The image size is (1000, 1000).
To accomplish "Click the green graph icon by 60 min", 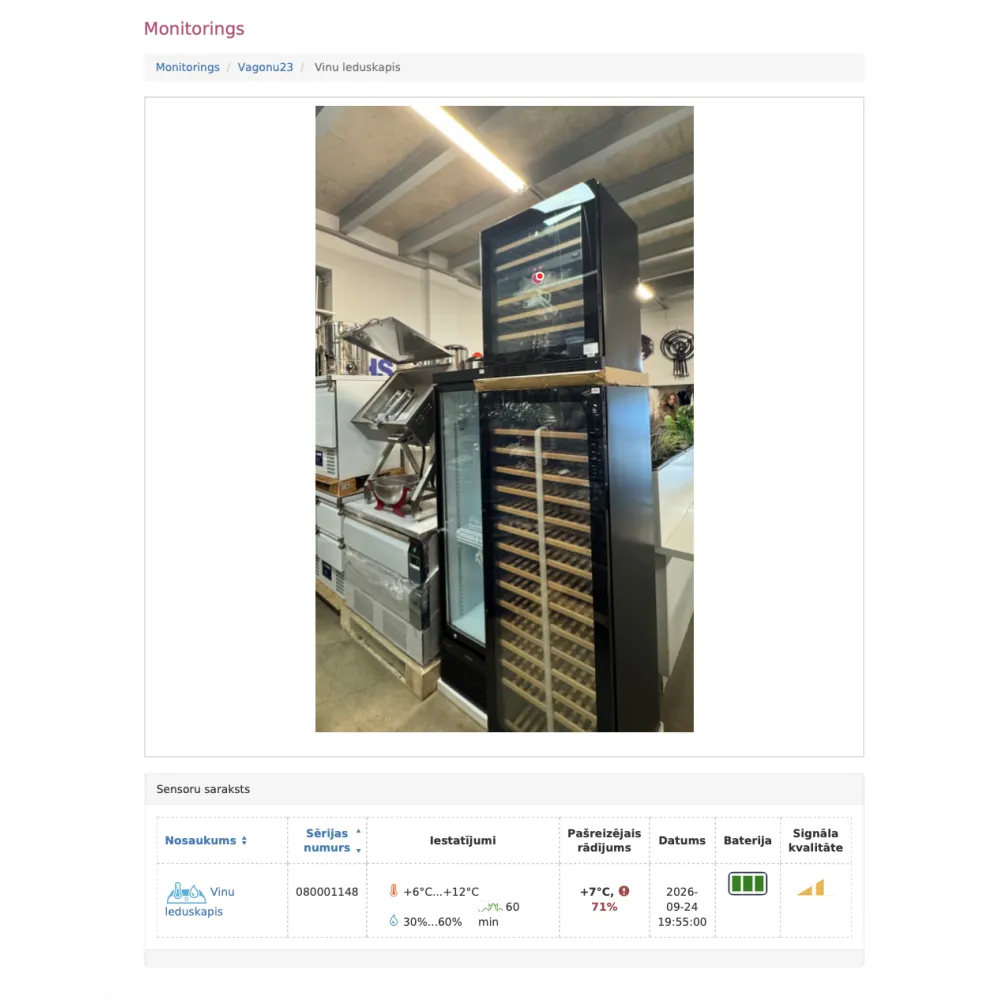I will click(x=490, y=906).
